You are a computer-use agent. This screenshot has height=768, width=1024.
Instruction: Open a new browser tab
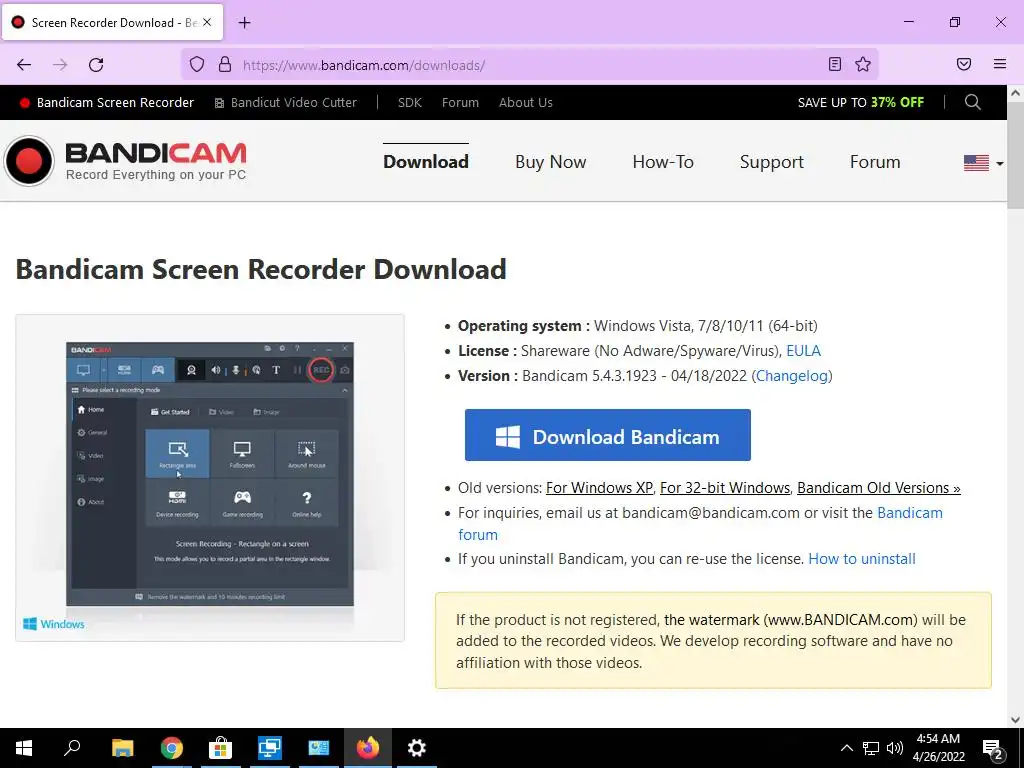click(x=244, y=23)
